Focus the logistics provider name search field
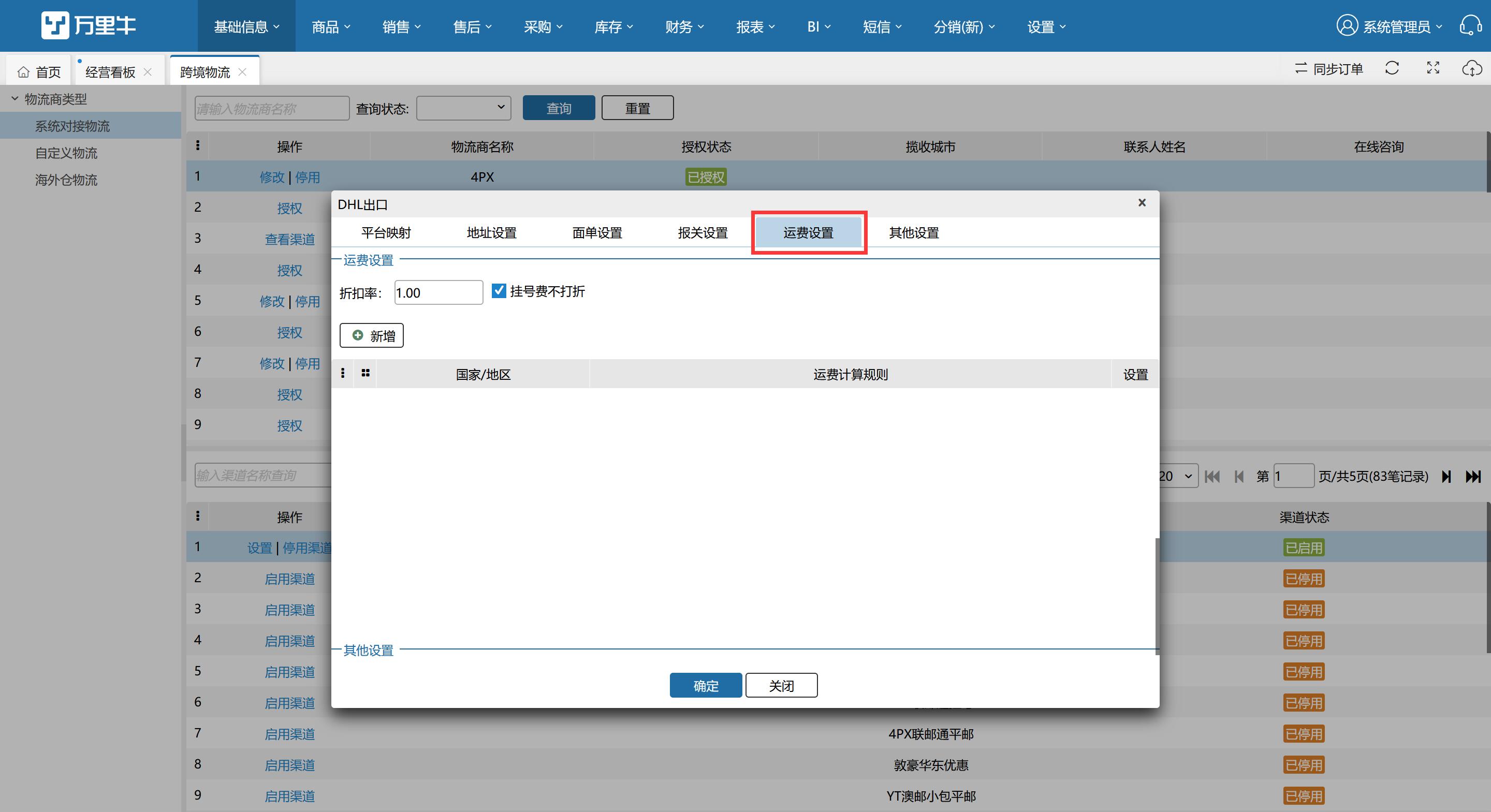Viewport: 1491px width, 812px height. 272,108
